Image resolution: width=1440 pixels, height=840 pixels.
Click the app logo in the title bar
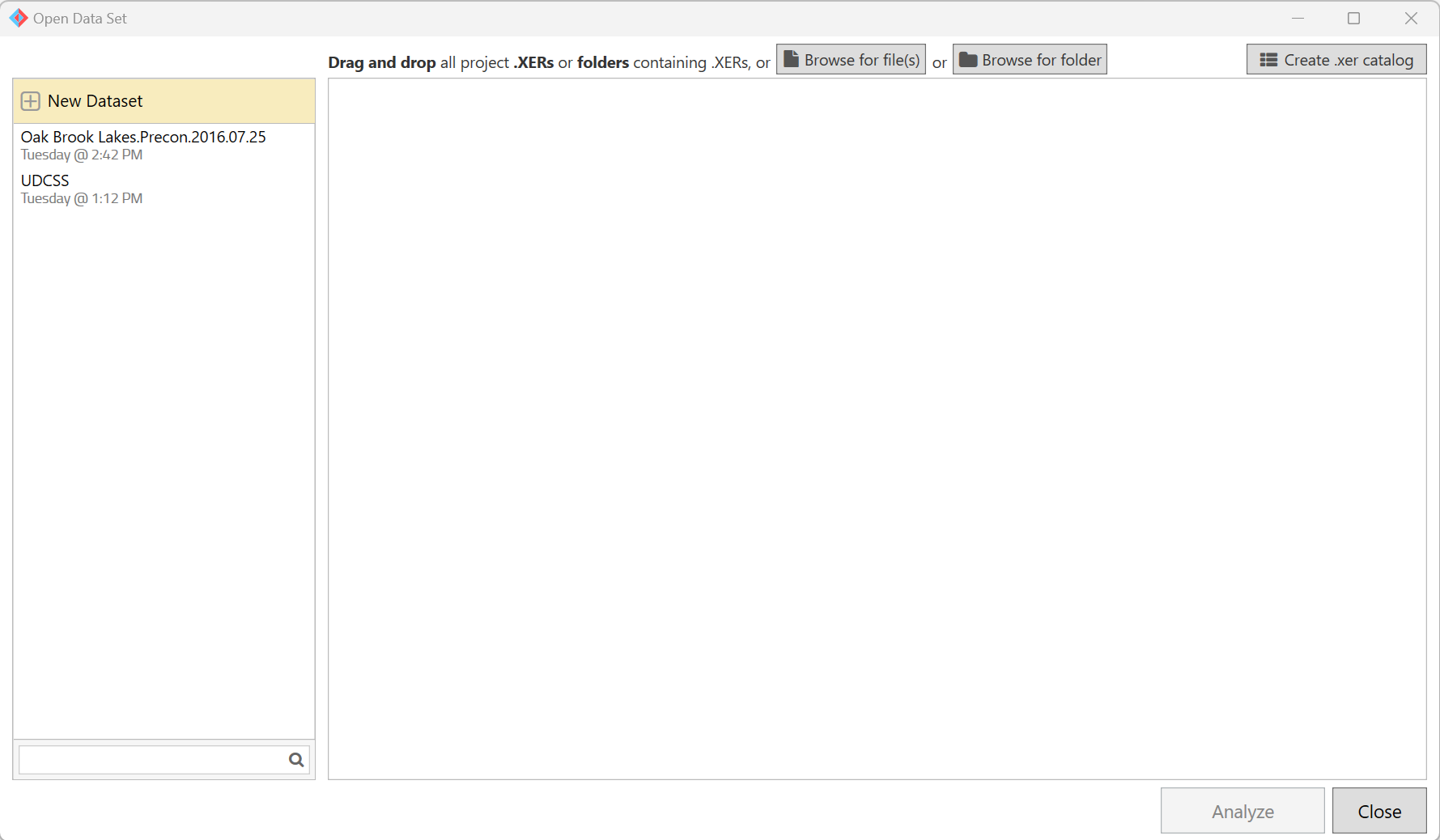pyautogui.click(x=18, y=18)
